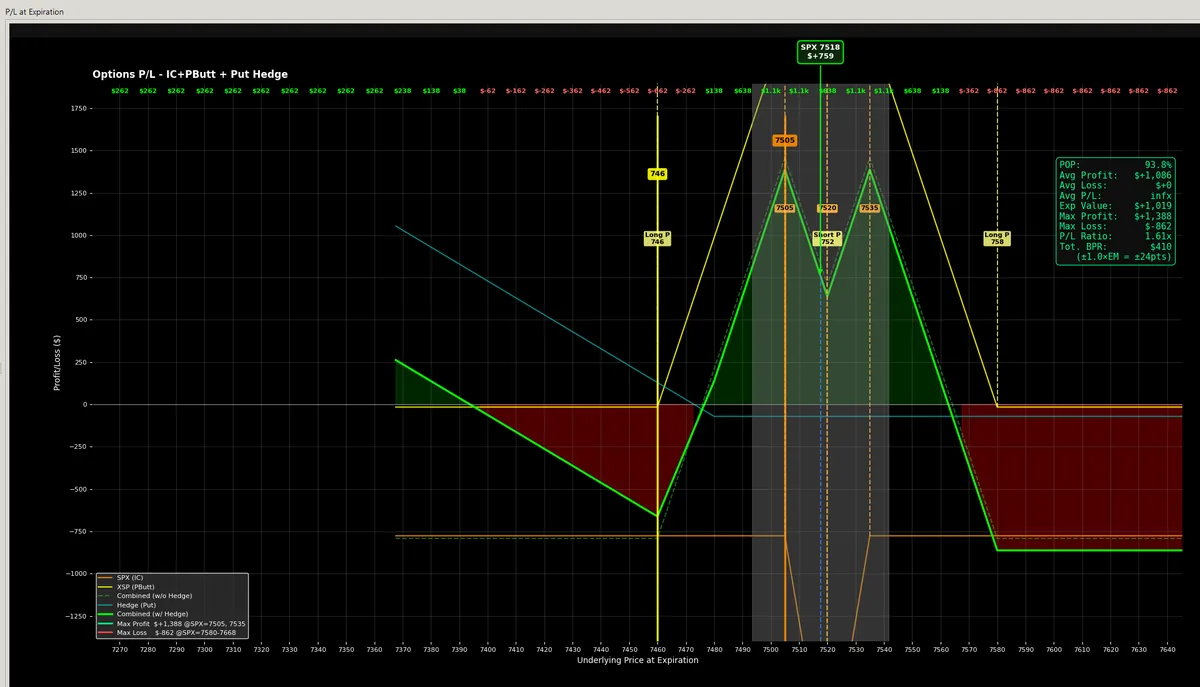Select the "Combined (w/ Hedge)" legend entry
Viewport: 1200px width, 687px height.
point(152,614)
